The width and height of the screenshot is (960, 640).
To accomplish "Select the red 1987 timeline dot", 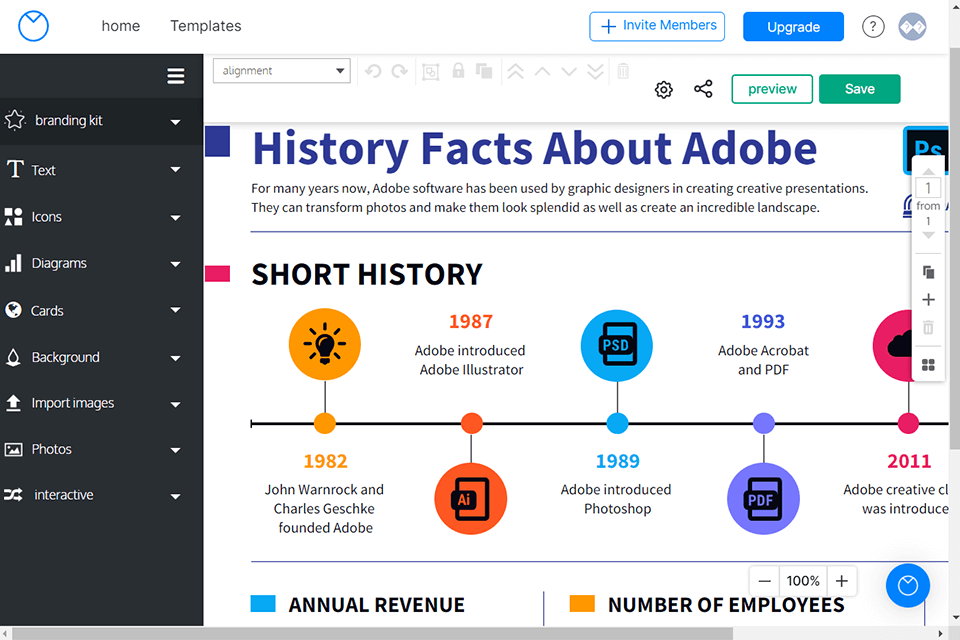I will click(471, 423).
